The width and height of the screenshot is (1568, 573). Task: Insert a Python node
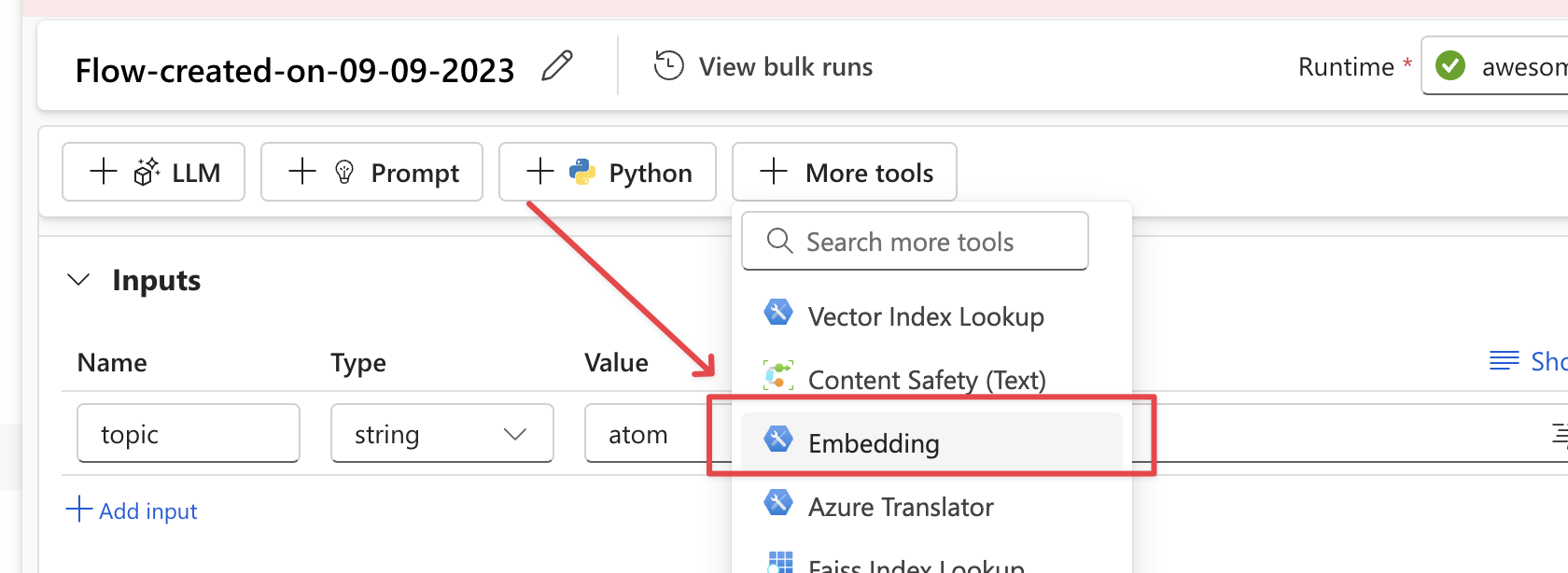(608, 172)
